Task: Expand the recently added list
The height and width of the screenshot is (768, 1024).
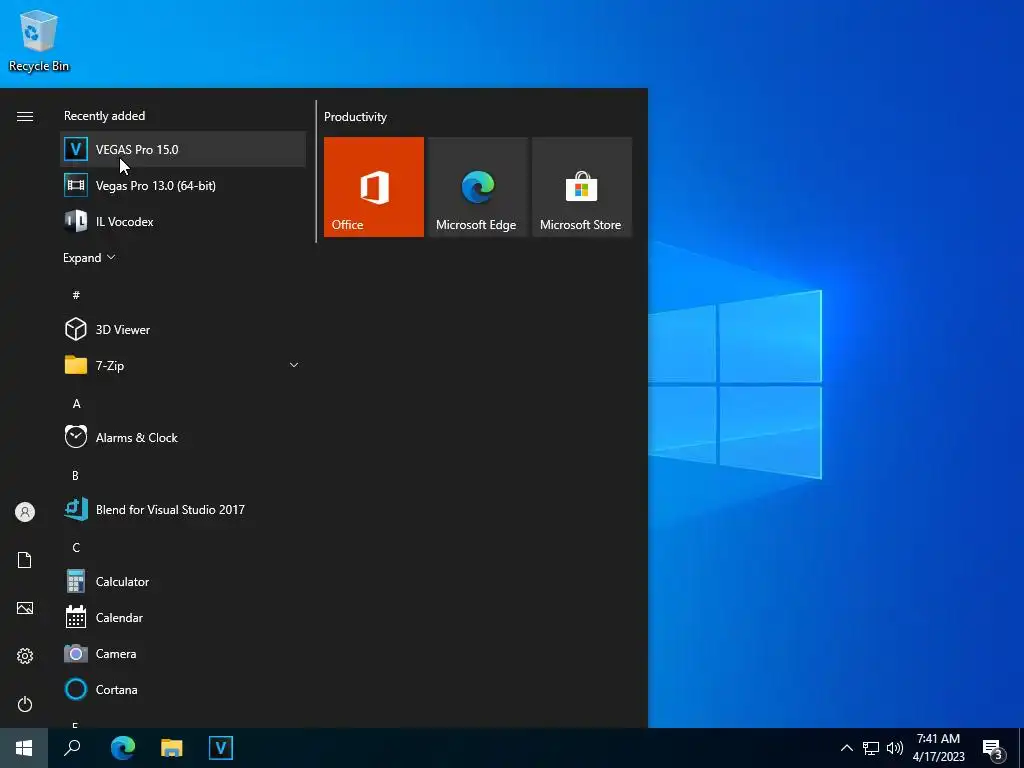Action: tap(89, 257)
